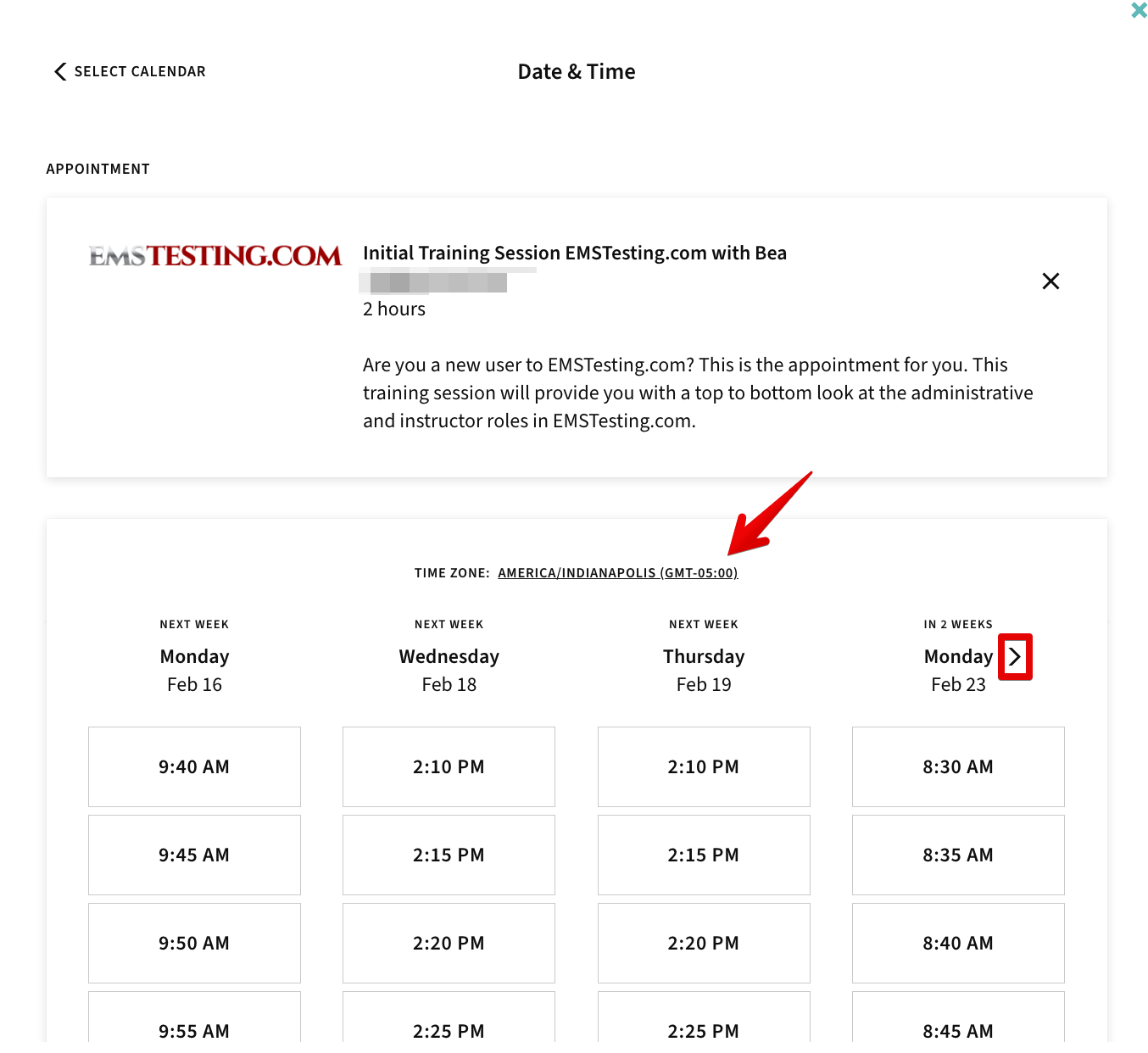Select the 8:30 AM slot on Monday Feb 23
Screen dimensions: 1148x1053
tap(958, 766)
